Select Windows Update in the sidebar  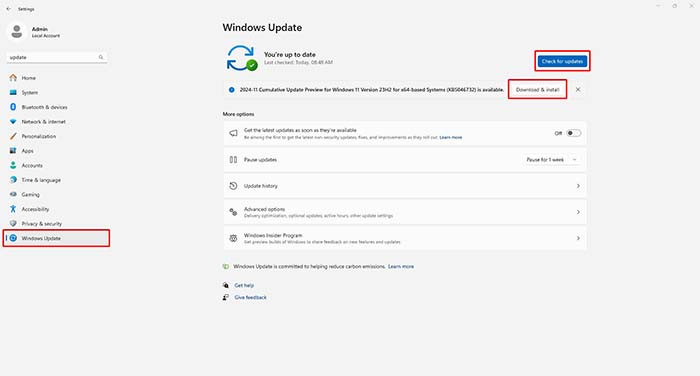click(56, 238)
